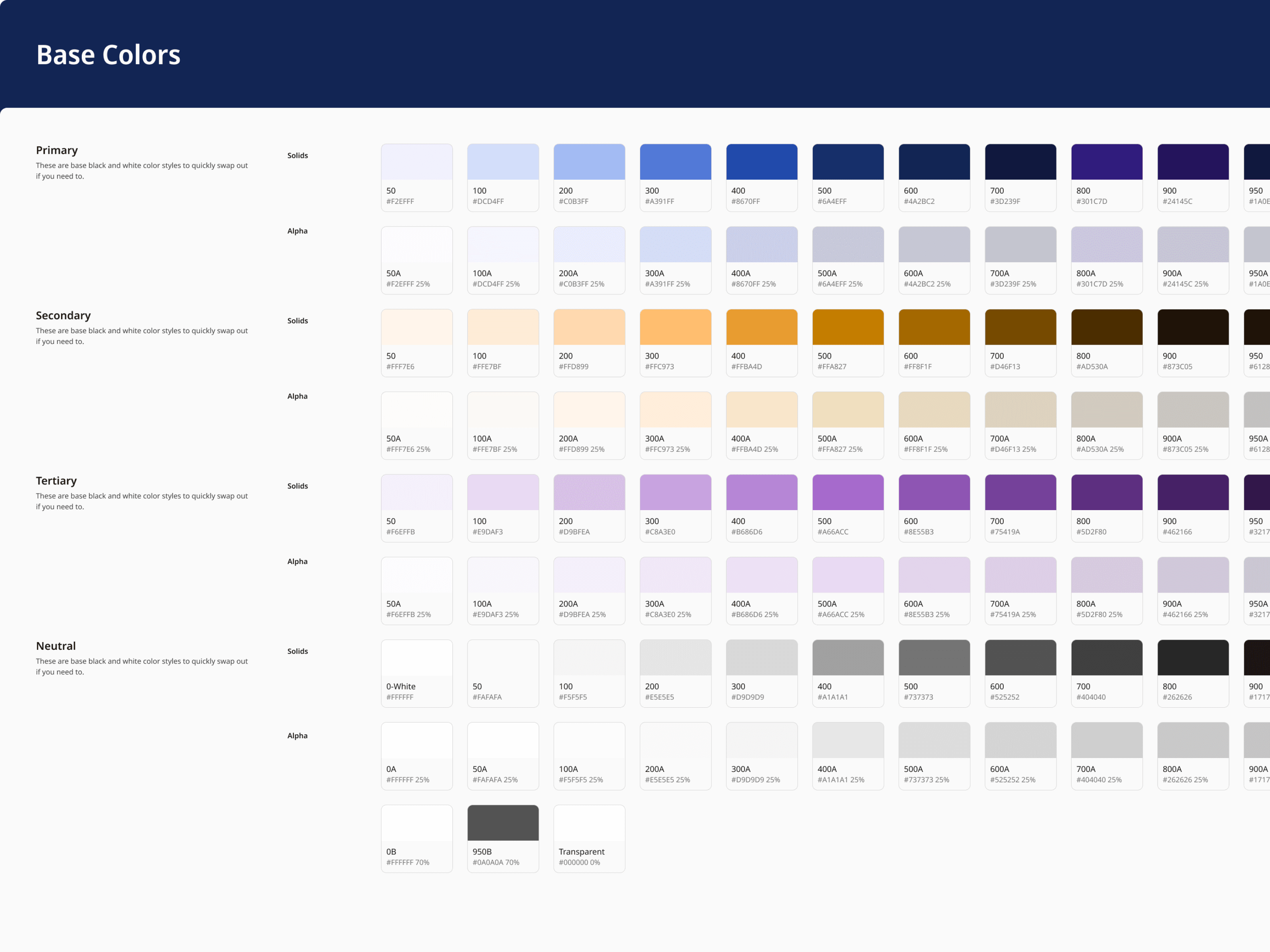Select Primary 600 swatch #4A2BC2

click(934, 178)
